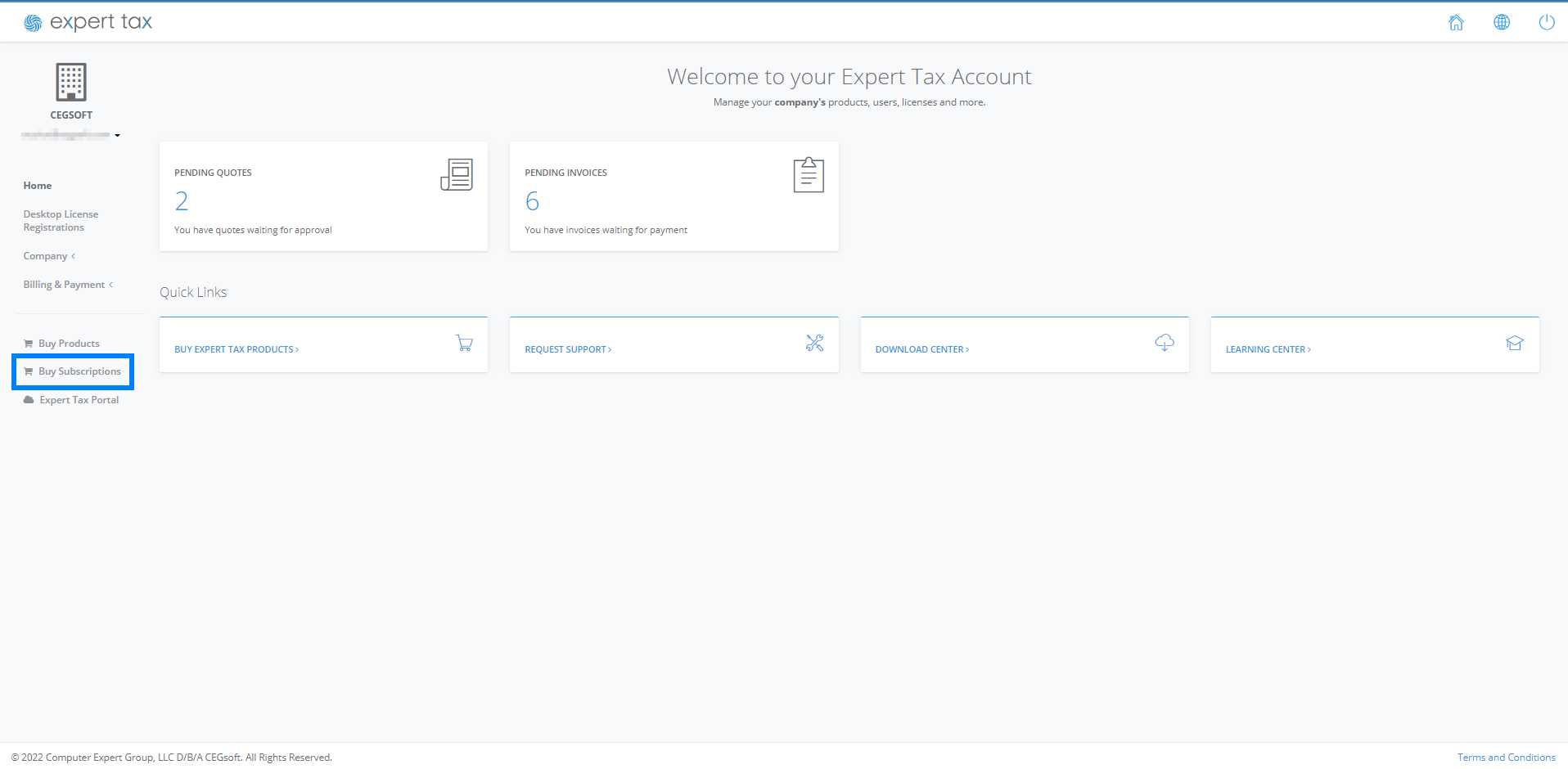Click the Quick Links heading
This screenshot has width=1568, height=769.
193,292
